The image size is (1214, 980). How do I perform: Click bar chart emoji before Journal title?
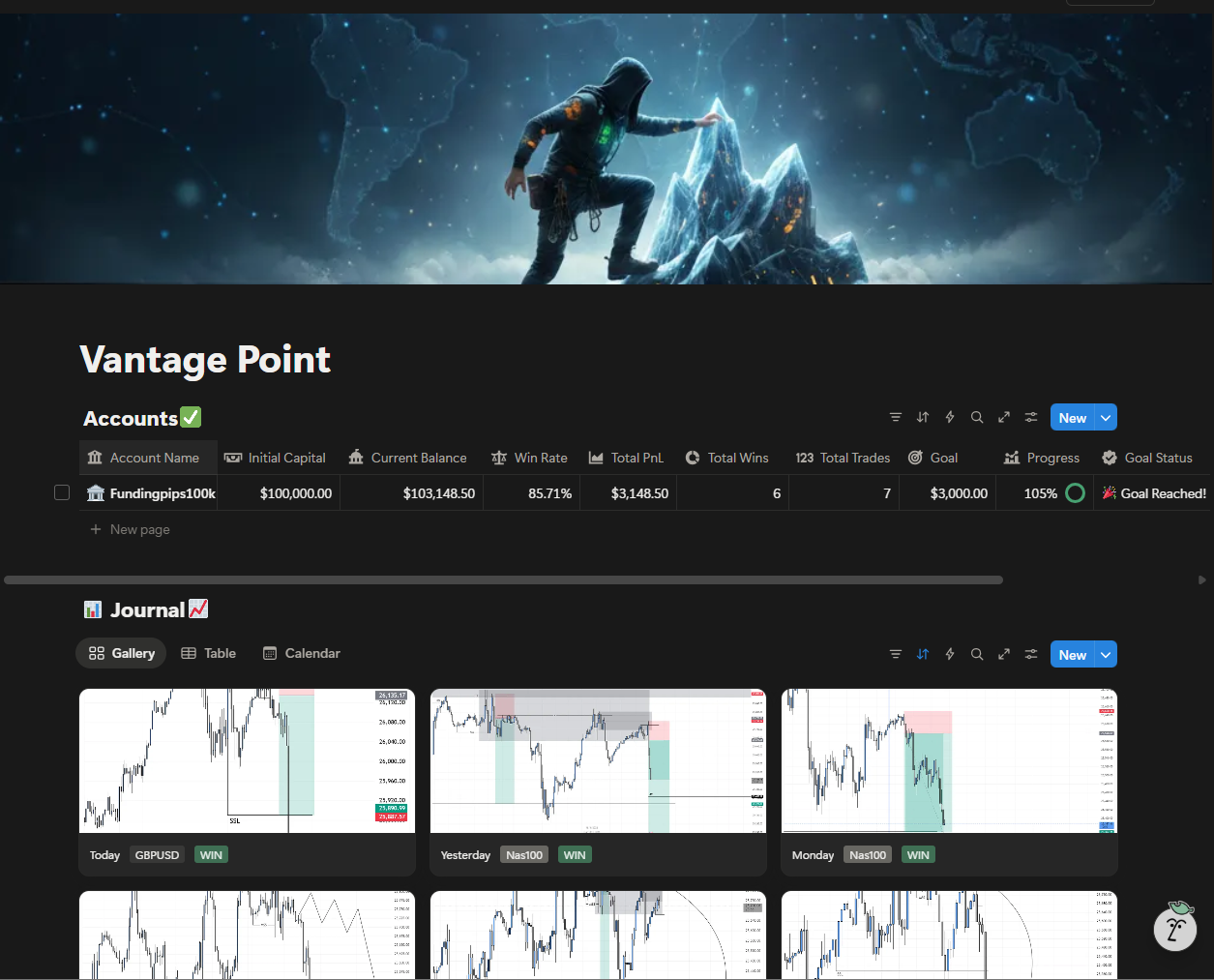(93, 609)
